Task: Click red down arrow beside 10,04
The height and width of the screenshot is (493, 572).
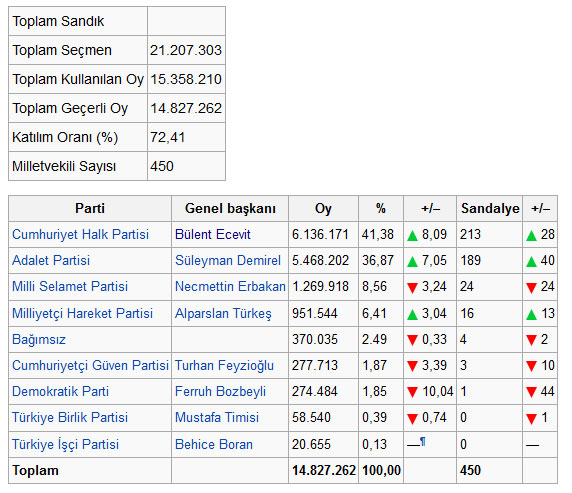Action: pos(412,392)
